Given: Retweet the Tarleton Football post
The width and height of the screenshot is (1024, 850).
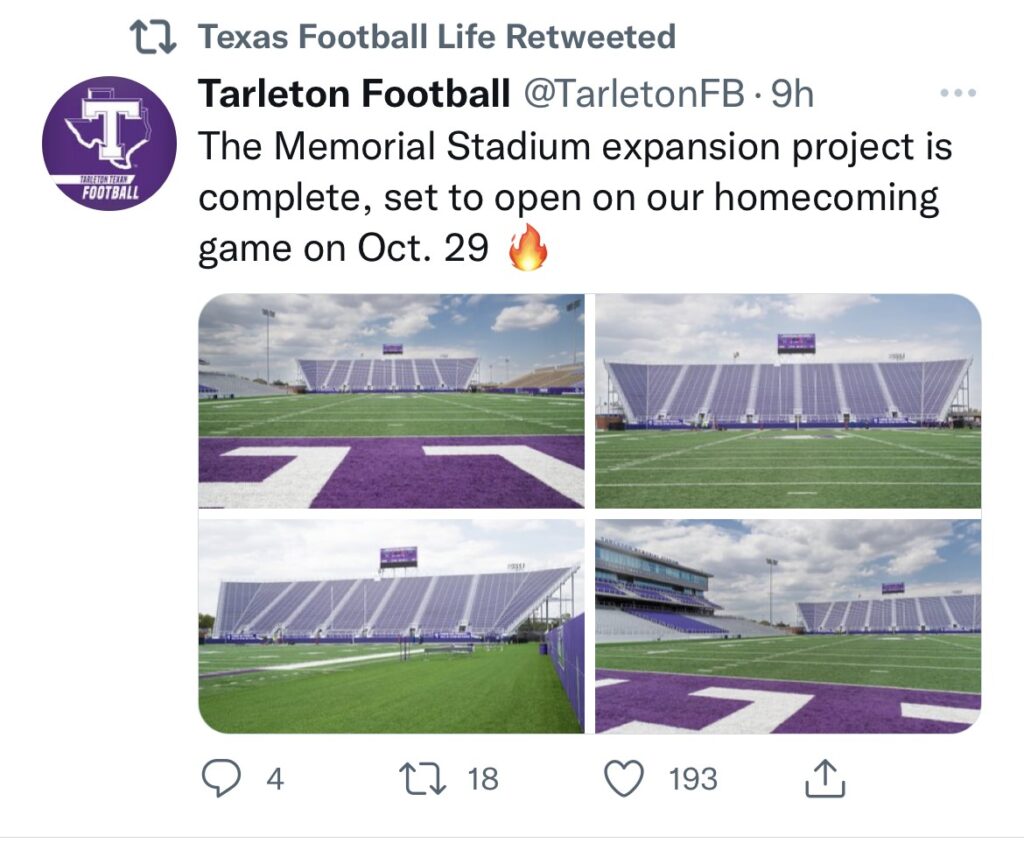Looking at the screenshot, I should [x=423, y=778].
